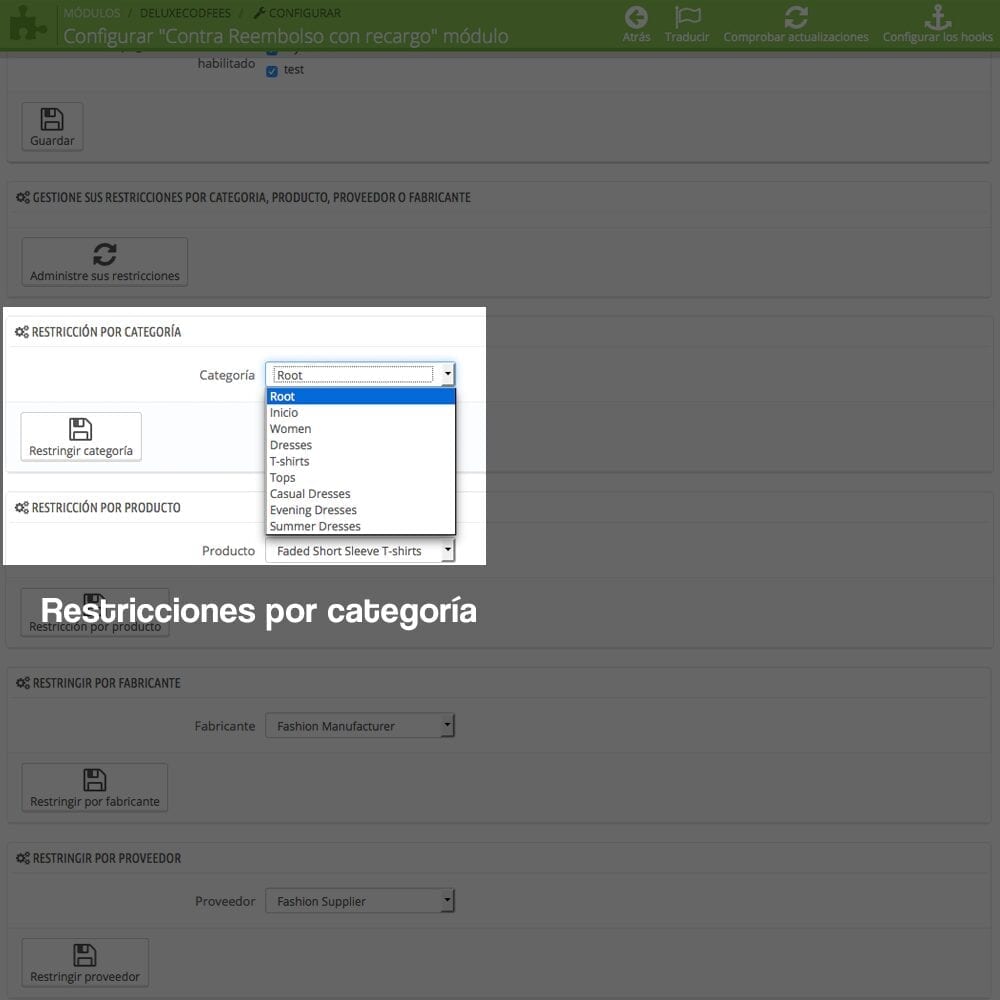Select Women from the category list
The height and width of the screenshot is (1000, 1000).
pyautogui.click(x=290, y=429)
